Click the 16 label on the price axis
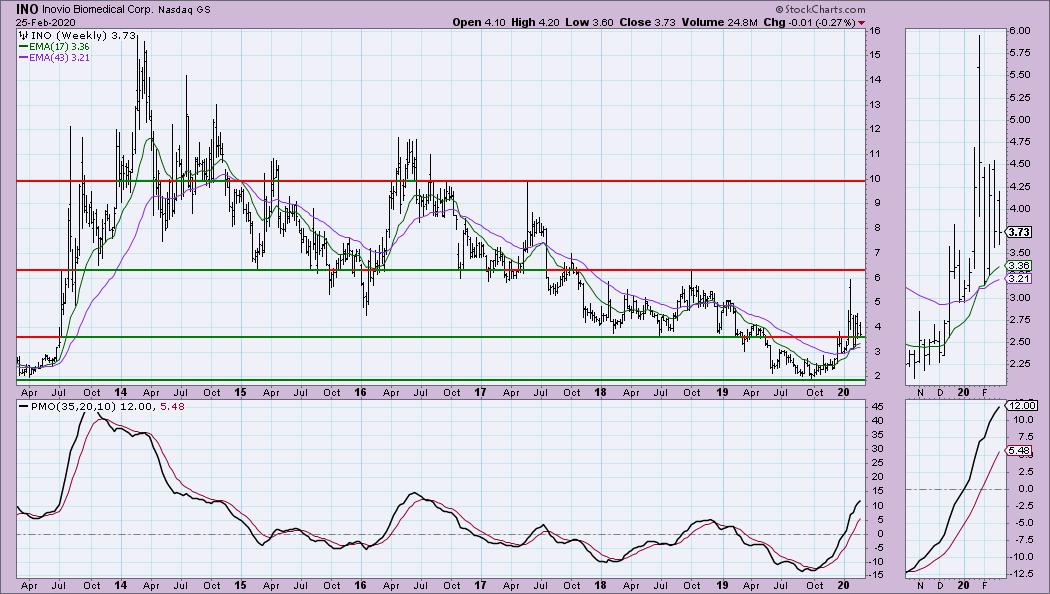Screen dimensions: 1050x594 point(875,31)
